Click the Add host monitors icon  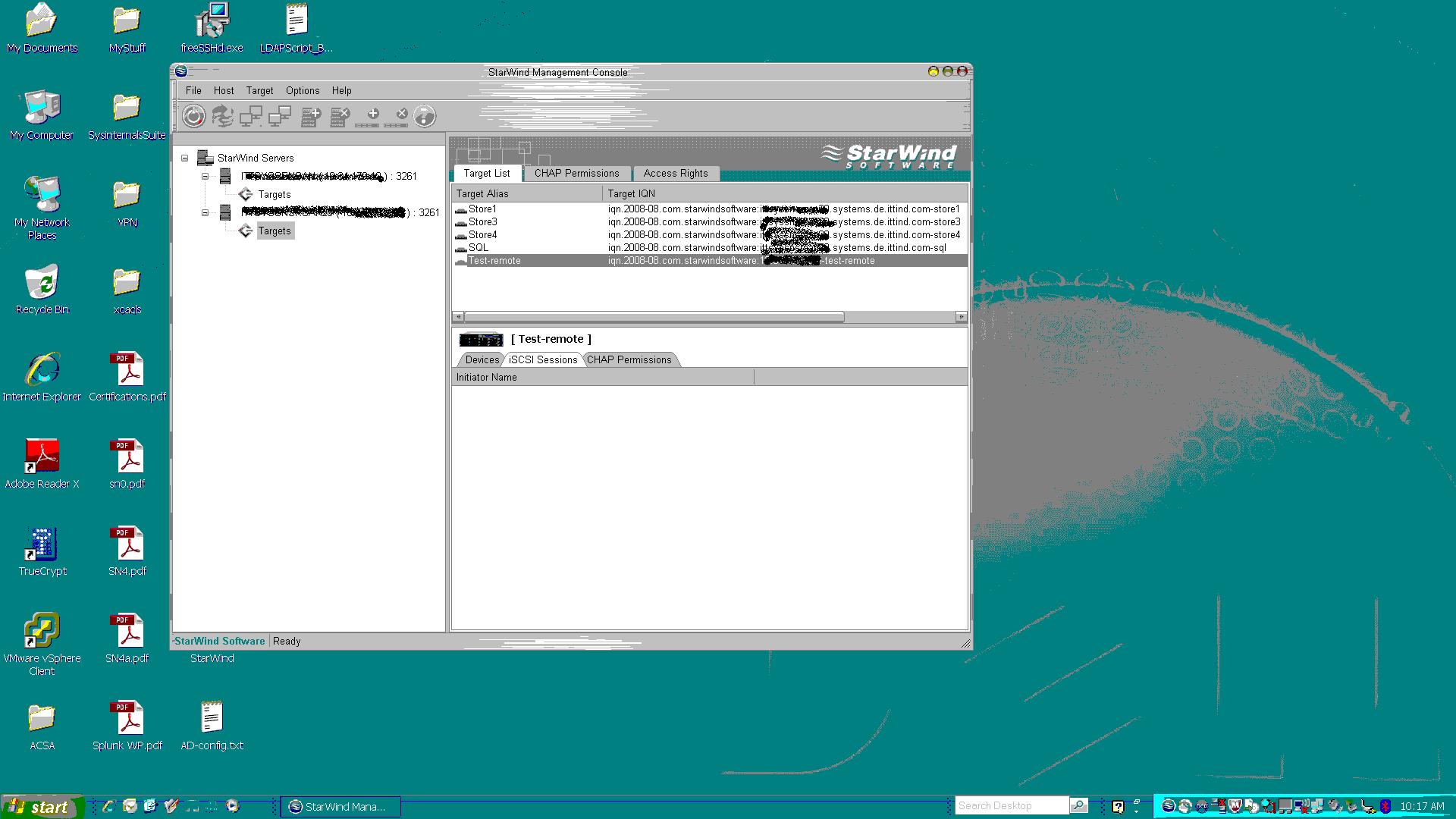(251, 116)
